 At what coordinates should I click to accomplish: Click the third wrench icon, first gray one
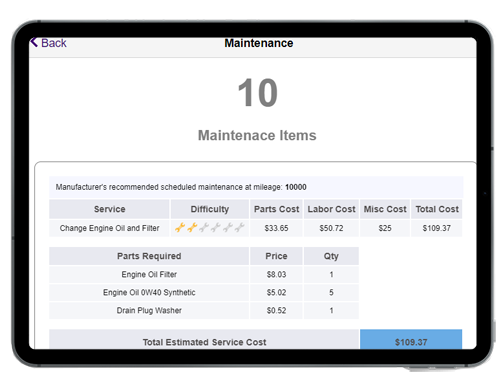tap(204, 228)
